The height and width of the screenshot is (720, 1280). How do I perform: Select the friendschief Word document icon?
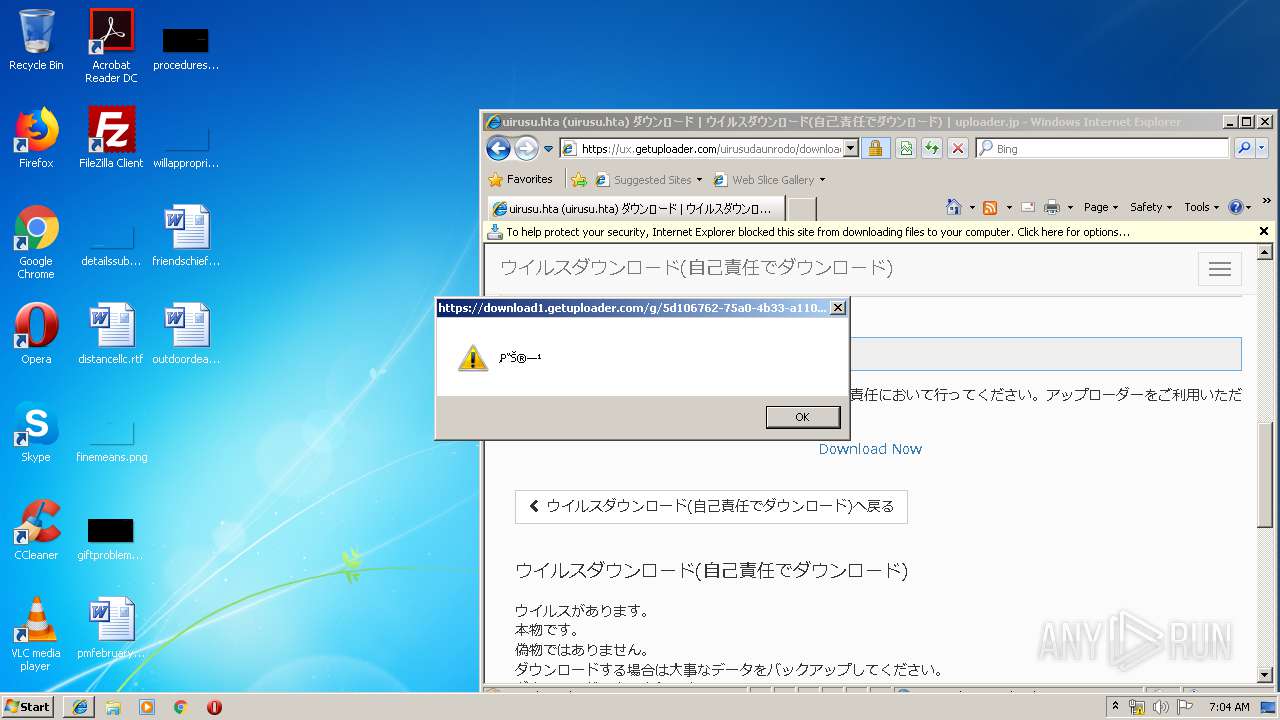click(x=186, y=236)
